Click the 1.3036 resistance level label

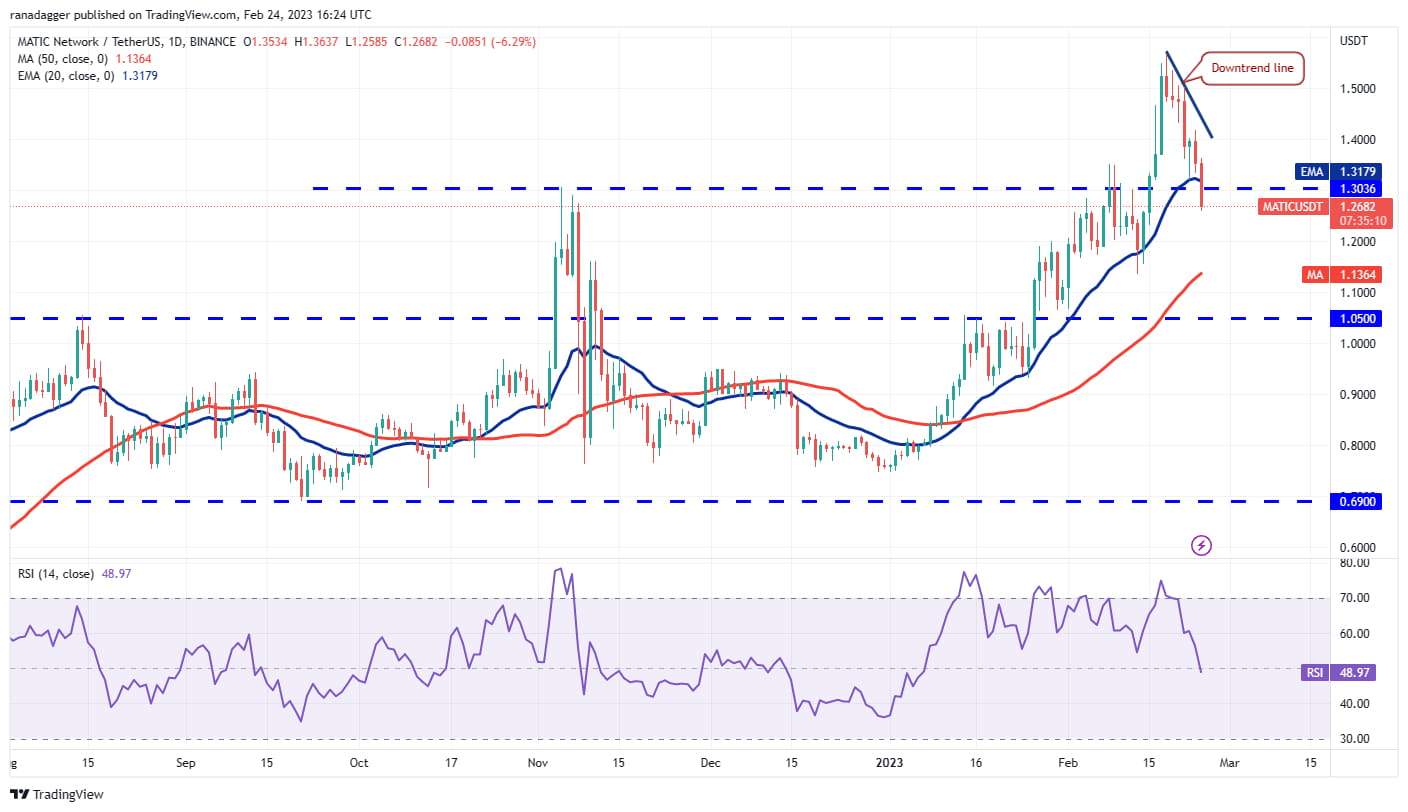[1357, 188]
